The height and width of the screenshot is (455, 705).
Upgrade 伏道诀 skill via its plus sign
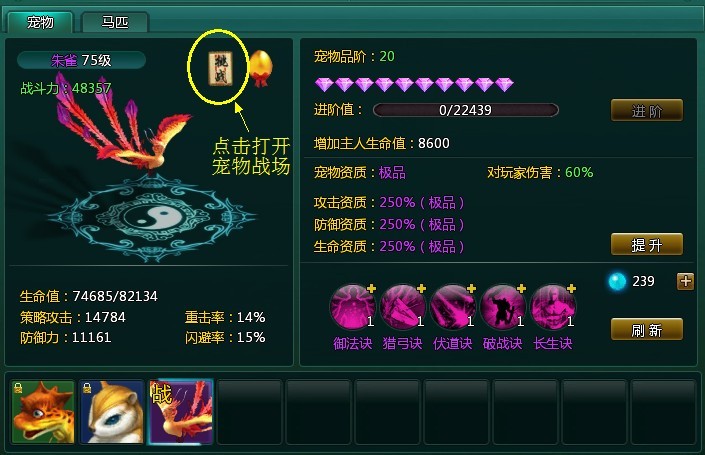471,288
